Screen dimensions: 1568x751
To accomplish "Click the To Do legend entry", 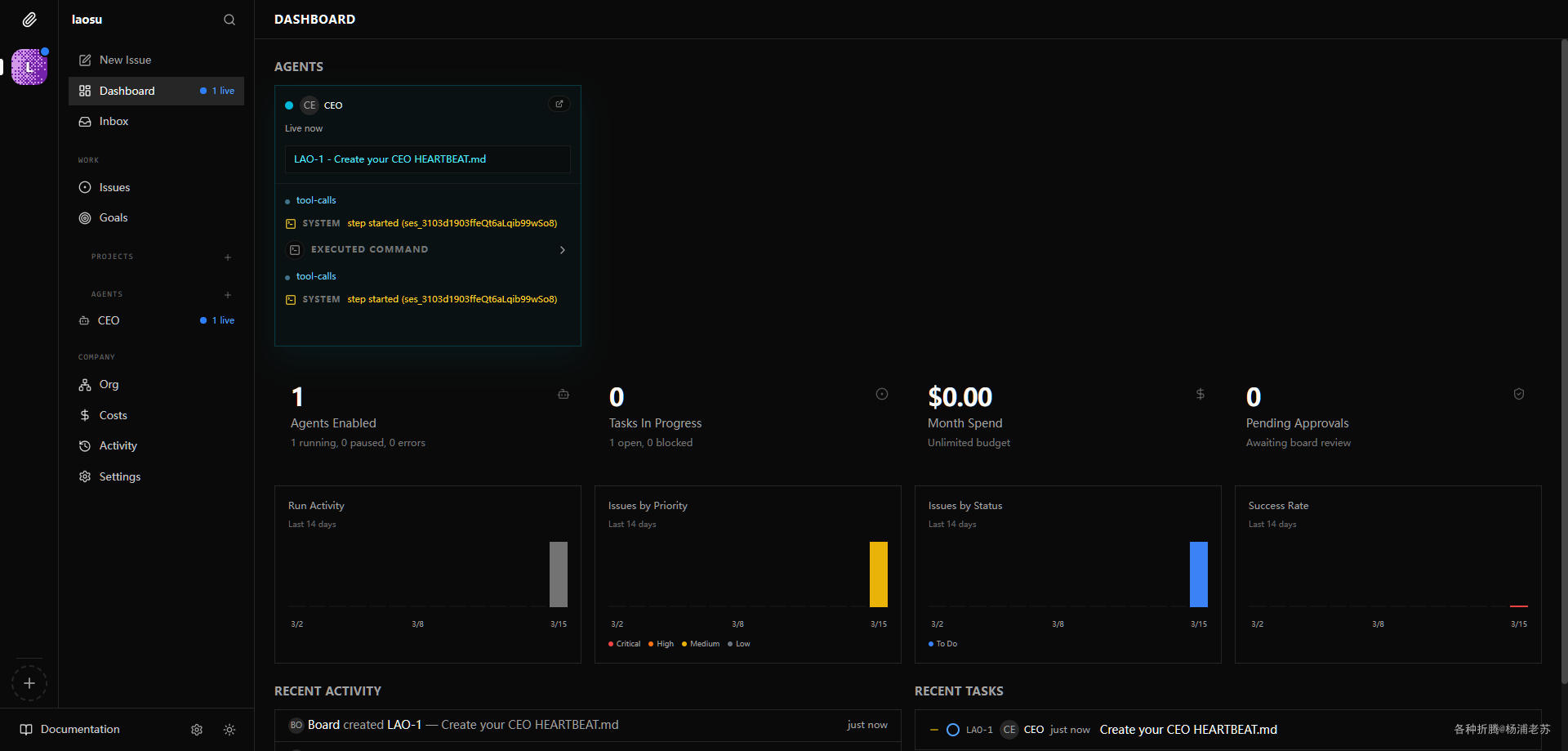I will [x=943, y=644].
